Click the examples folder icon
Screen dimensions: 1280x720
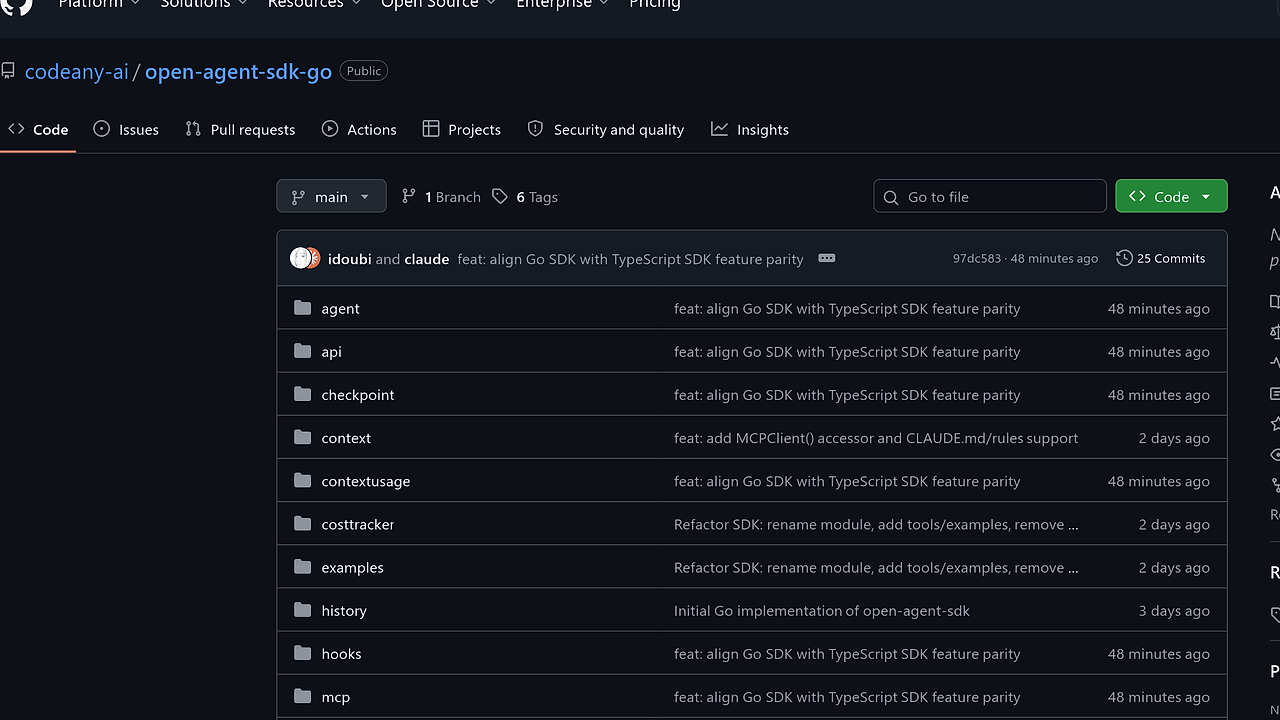point(302,566)
